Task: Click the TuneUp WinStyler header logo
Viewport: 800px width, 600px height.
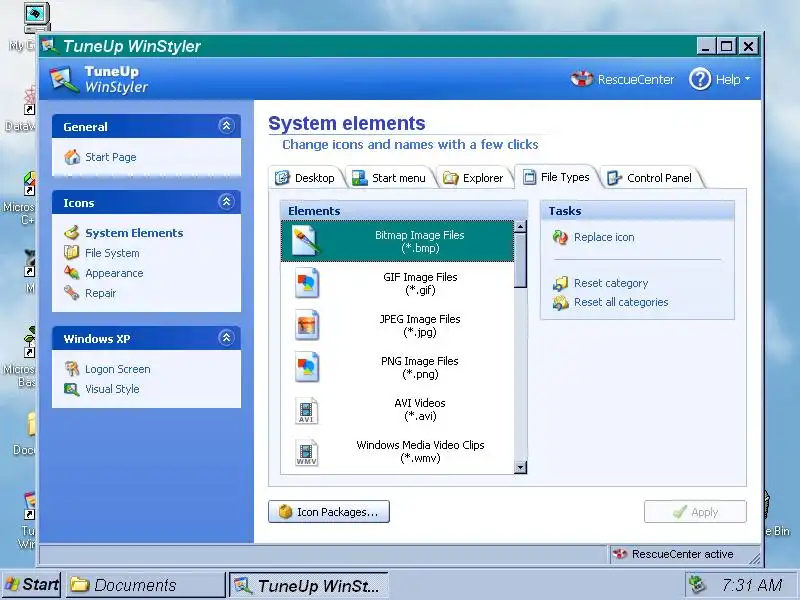Action: pyautogui.click(x=64, y=80)
